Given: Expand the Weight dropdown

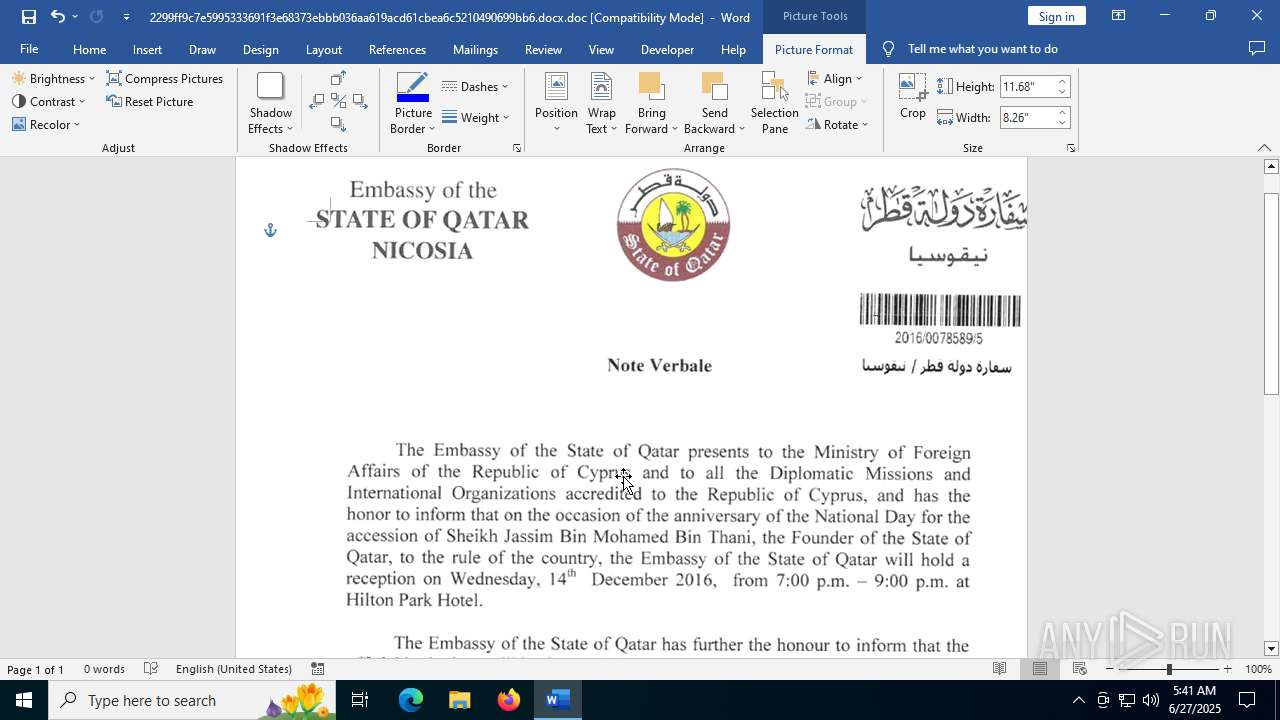Looking at the screenshot, I should 475,117.
